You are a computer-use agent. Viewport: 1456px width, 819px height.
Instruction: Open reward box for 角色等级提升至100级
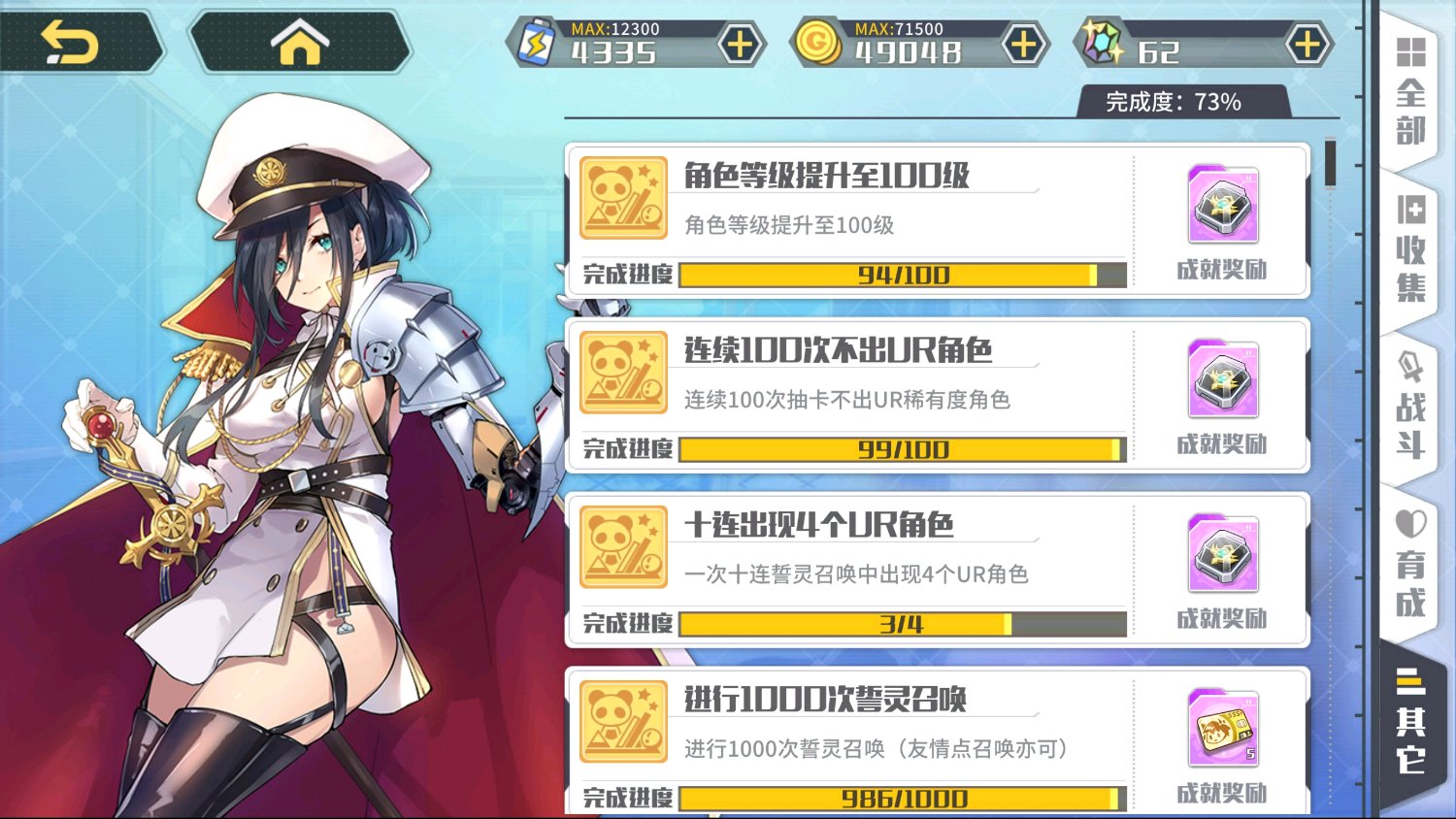tap(1223, 205)
